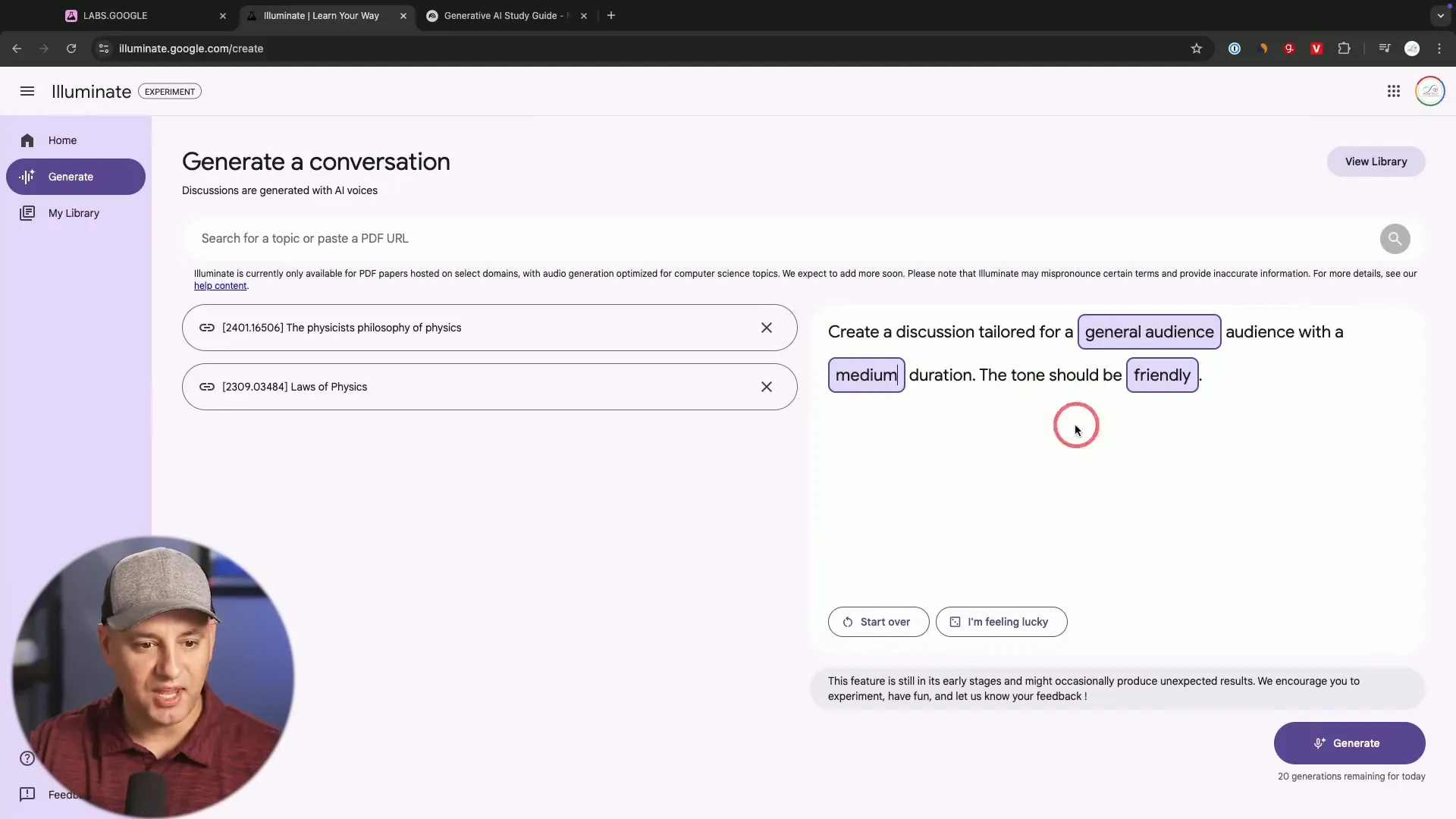Click the address bar URL

click(191, 49)
